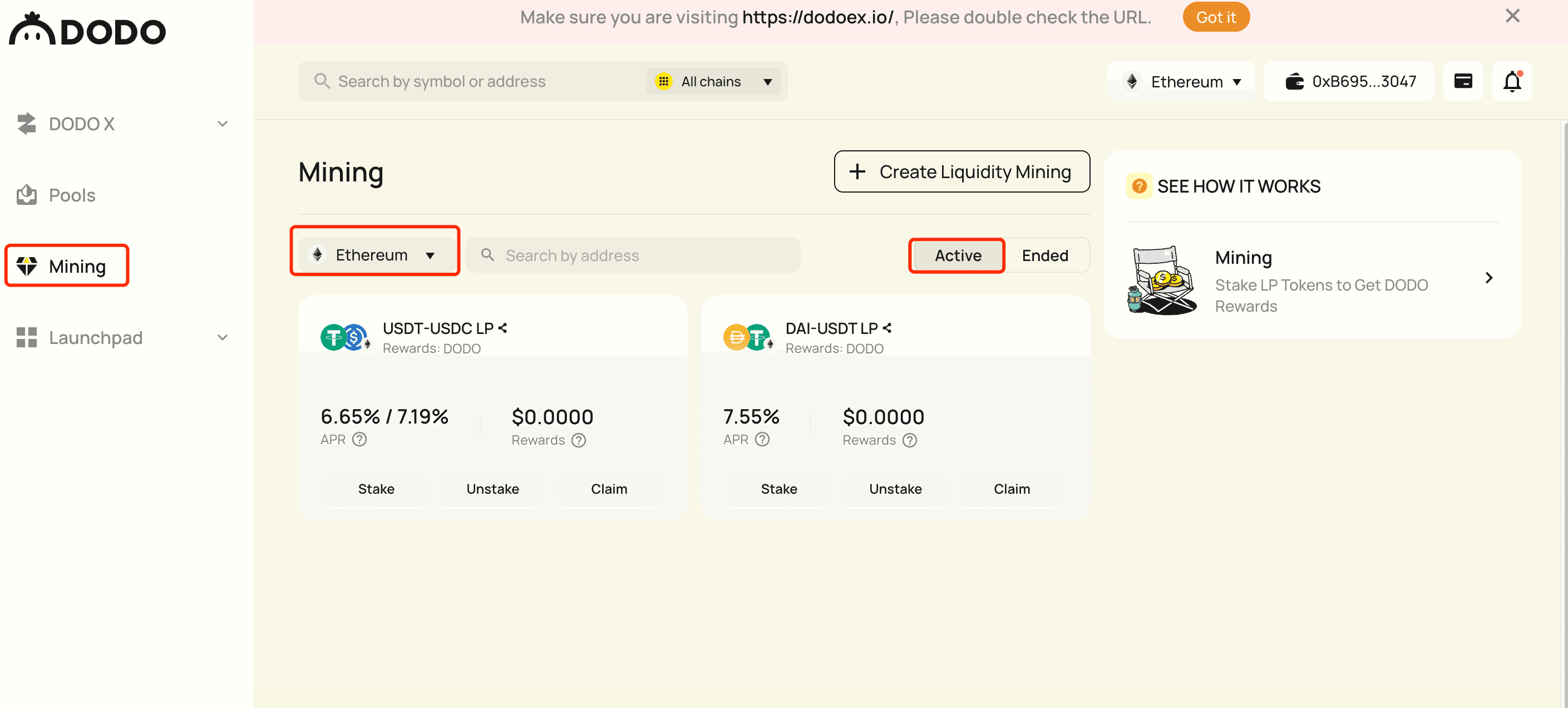Screen dimensions: 1568x708
Task: Click the 7.55% APR value
Action: [751, 417]
